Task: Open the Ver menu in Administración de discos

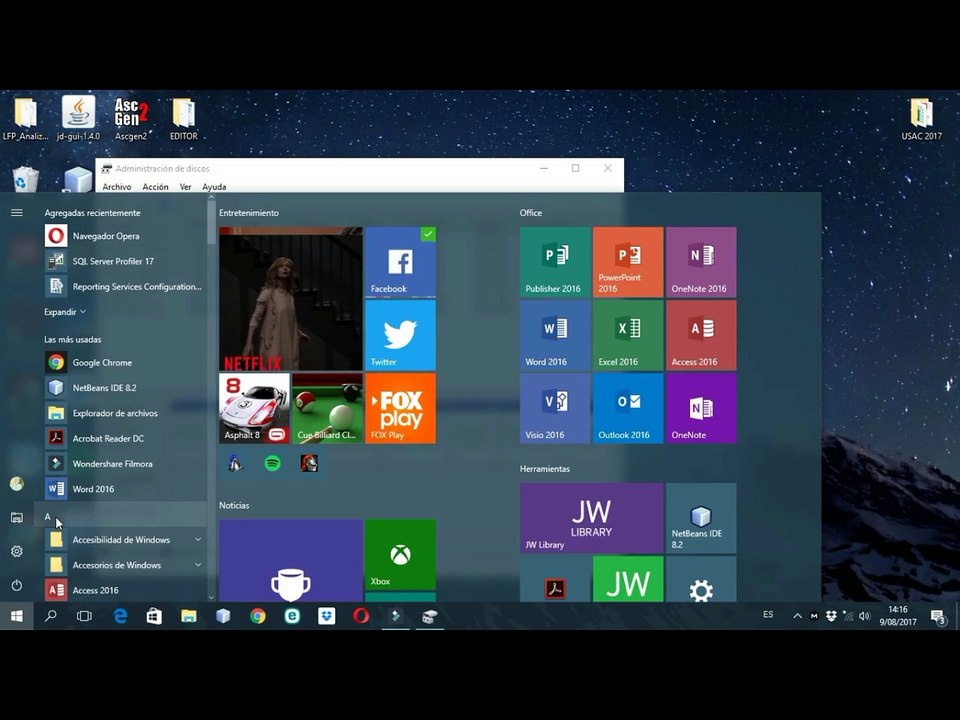Action: [186, 187]
